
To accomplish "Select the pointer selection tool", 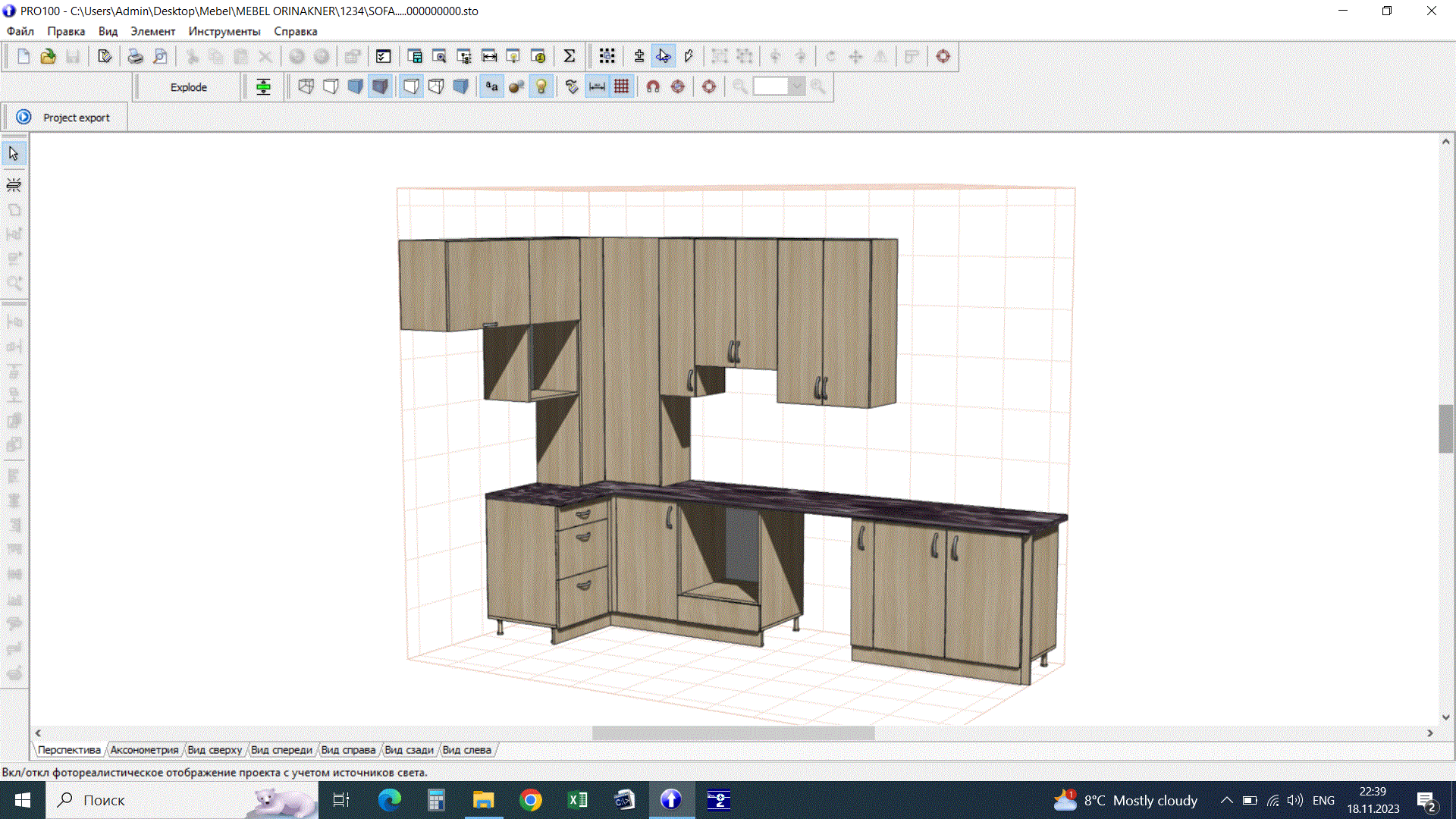I will pyautogui.click(x=13, y=152).
